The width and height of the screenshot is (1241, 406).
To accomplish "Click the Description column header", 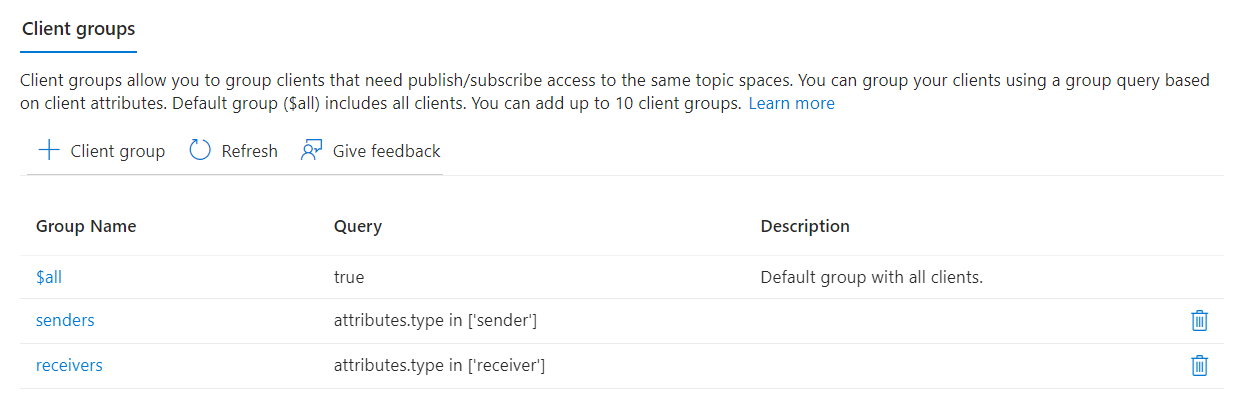I will (x=805, y=226).
